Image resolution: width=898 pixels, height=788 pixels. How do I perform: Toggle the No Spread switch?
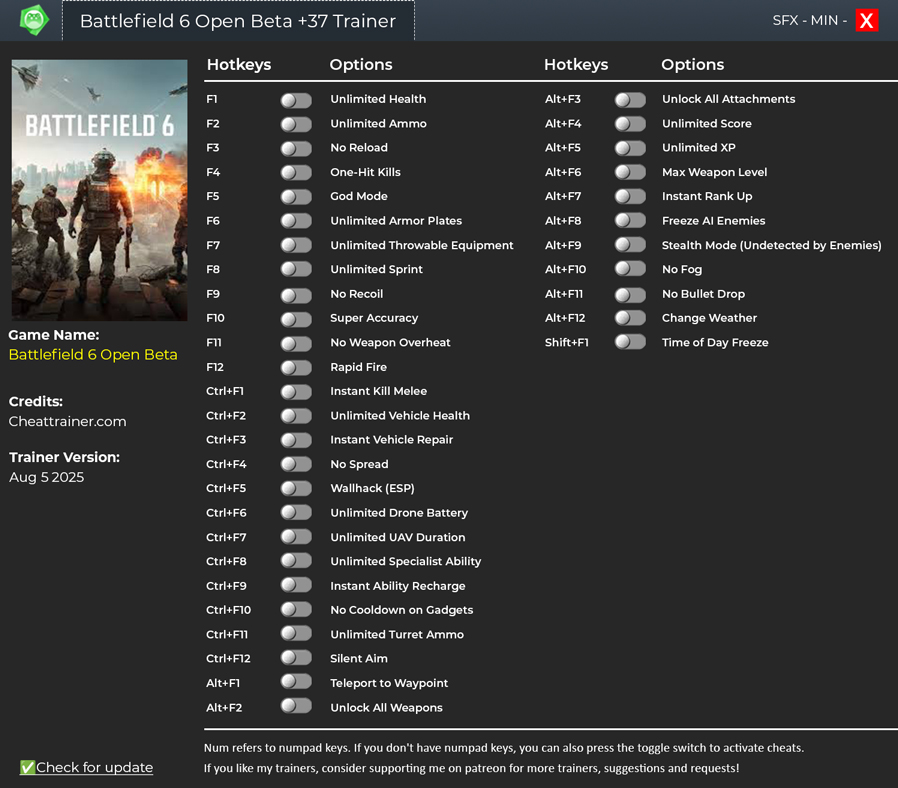coord(296,464)
